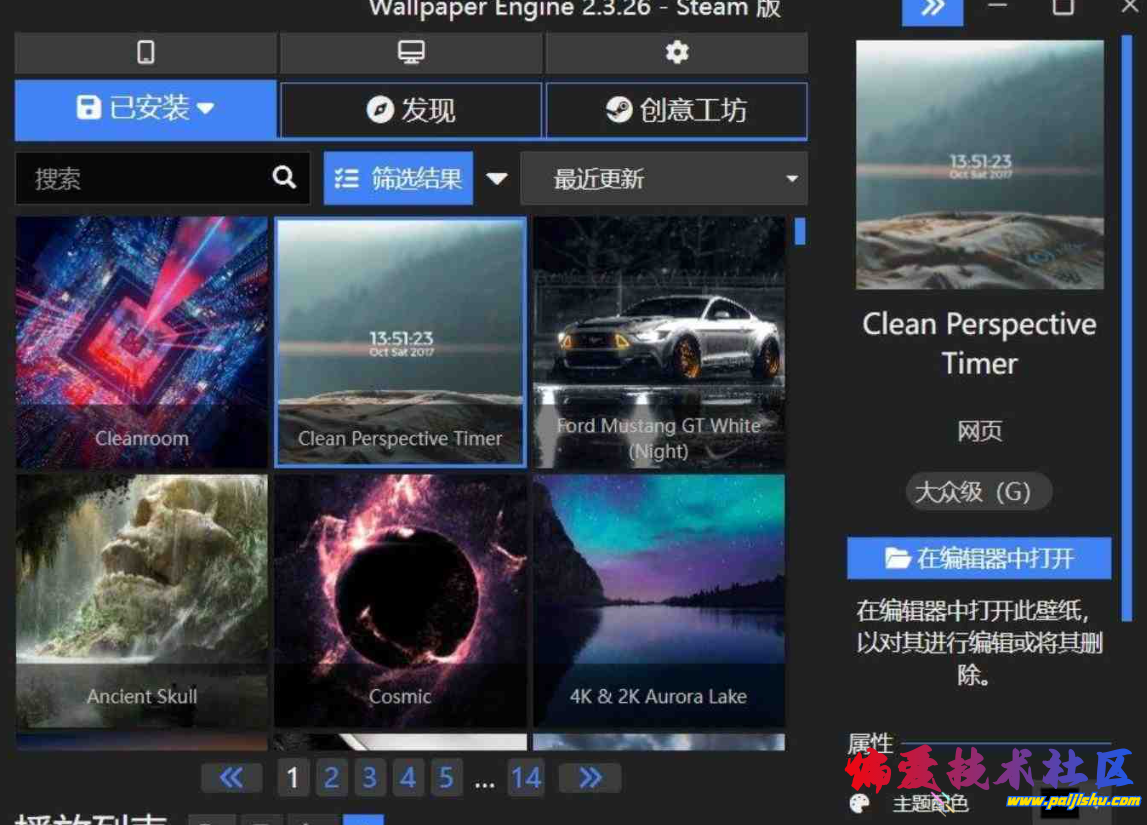Open settings via the gear icon
Viewport: 1147px width, 825px height.
click(676, 52)
